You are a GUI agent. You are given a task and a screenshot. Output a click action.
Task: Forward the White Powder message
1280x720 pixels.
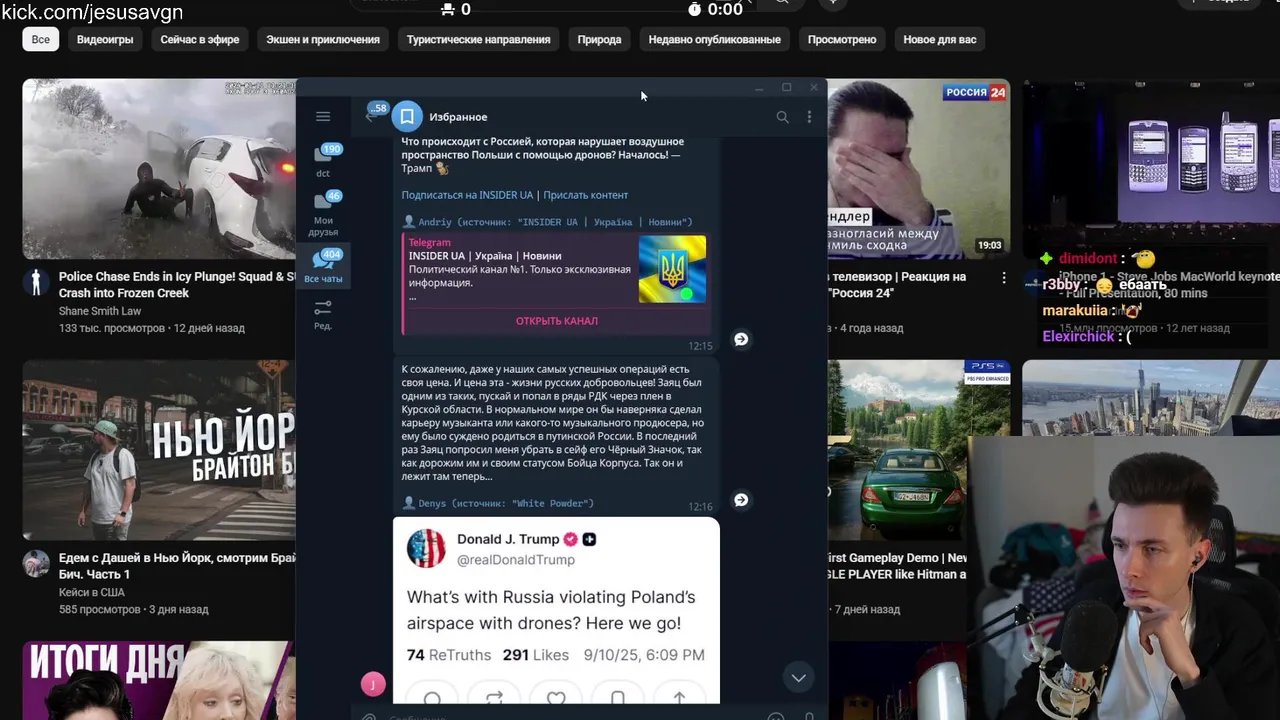tap(741, 500)
